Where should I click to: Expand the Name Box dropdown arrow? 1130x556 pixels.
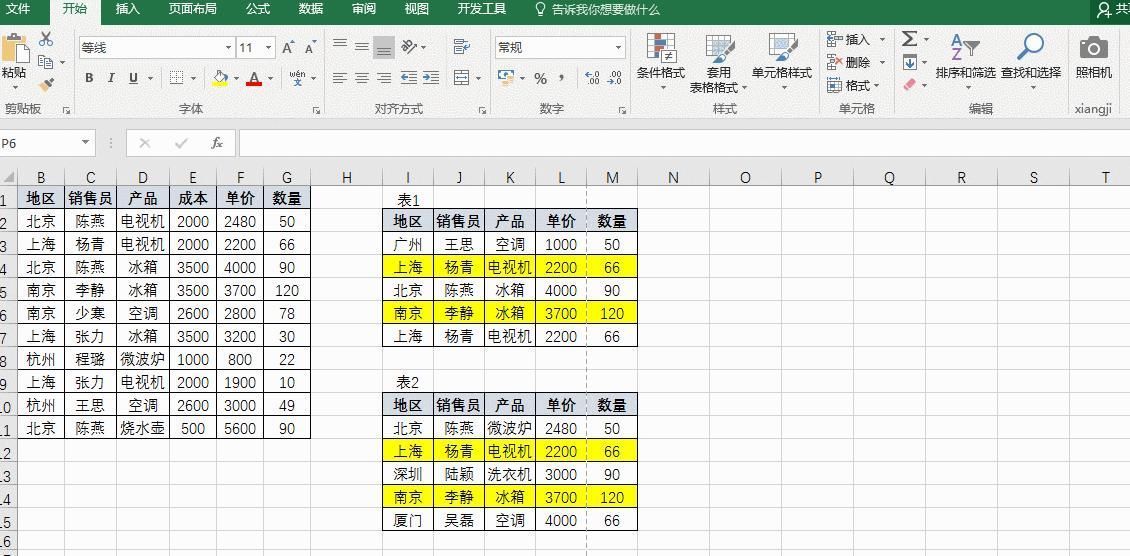[x=86, y=143]
